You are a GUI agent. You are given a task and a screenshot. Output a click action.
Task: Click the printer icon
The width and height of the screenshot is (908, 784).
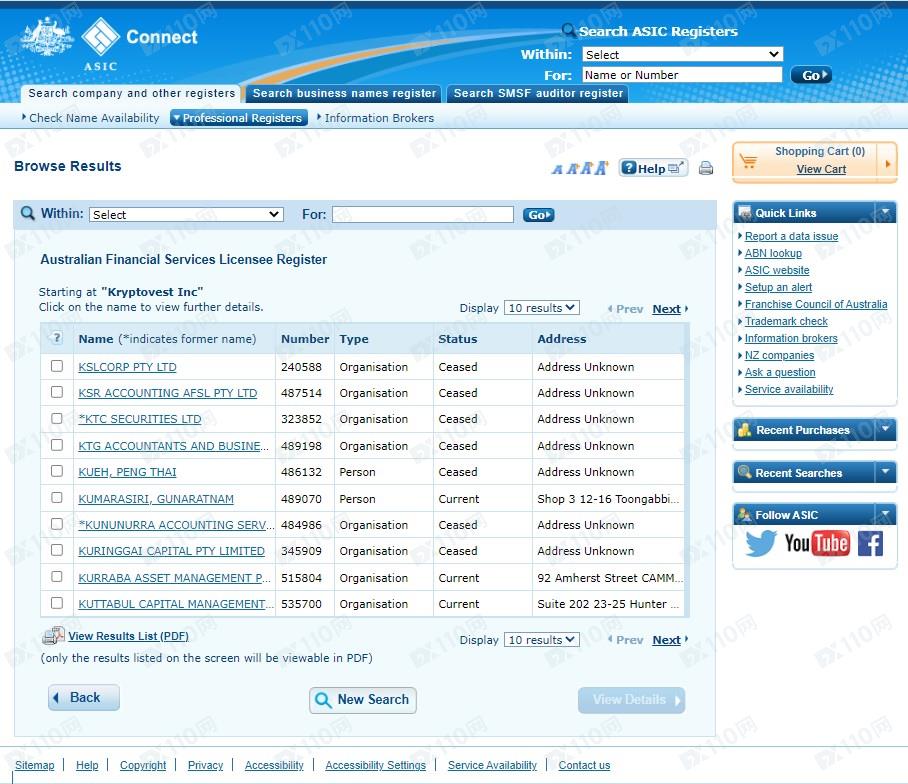click(x=706, y=168)
